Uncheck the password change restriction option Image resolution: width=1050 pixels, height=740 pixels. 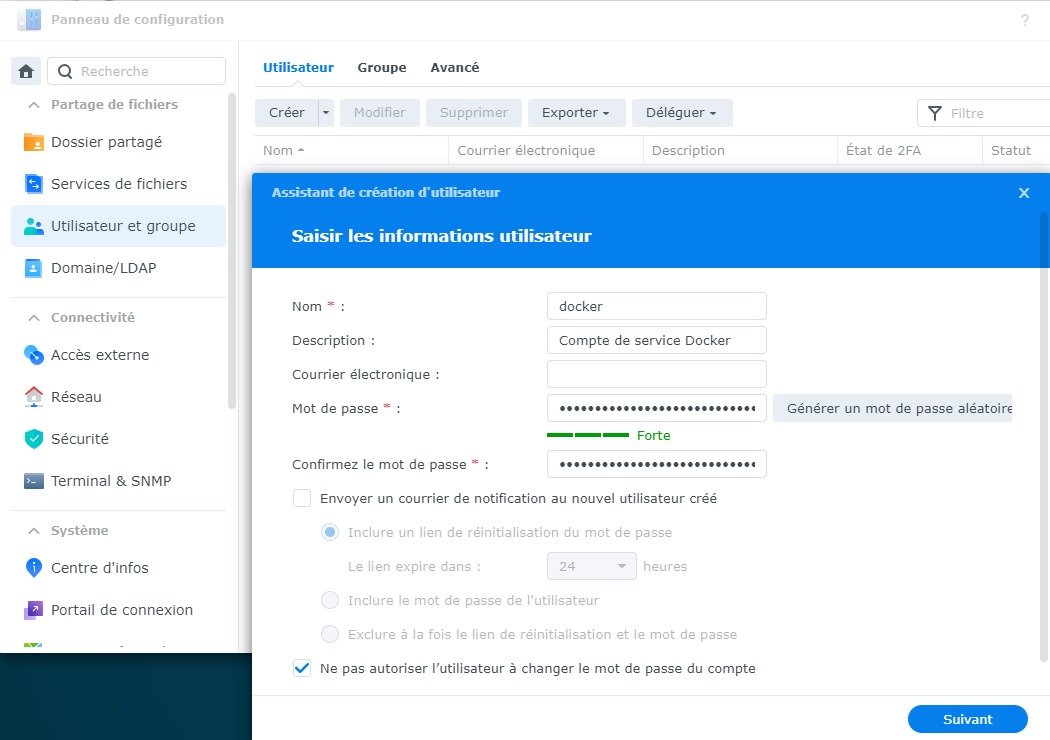click(301, 667)
